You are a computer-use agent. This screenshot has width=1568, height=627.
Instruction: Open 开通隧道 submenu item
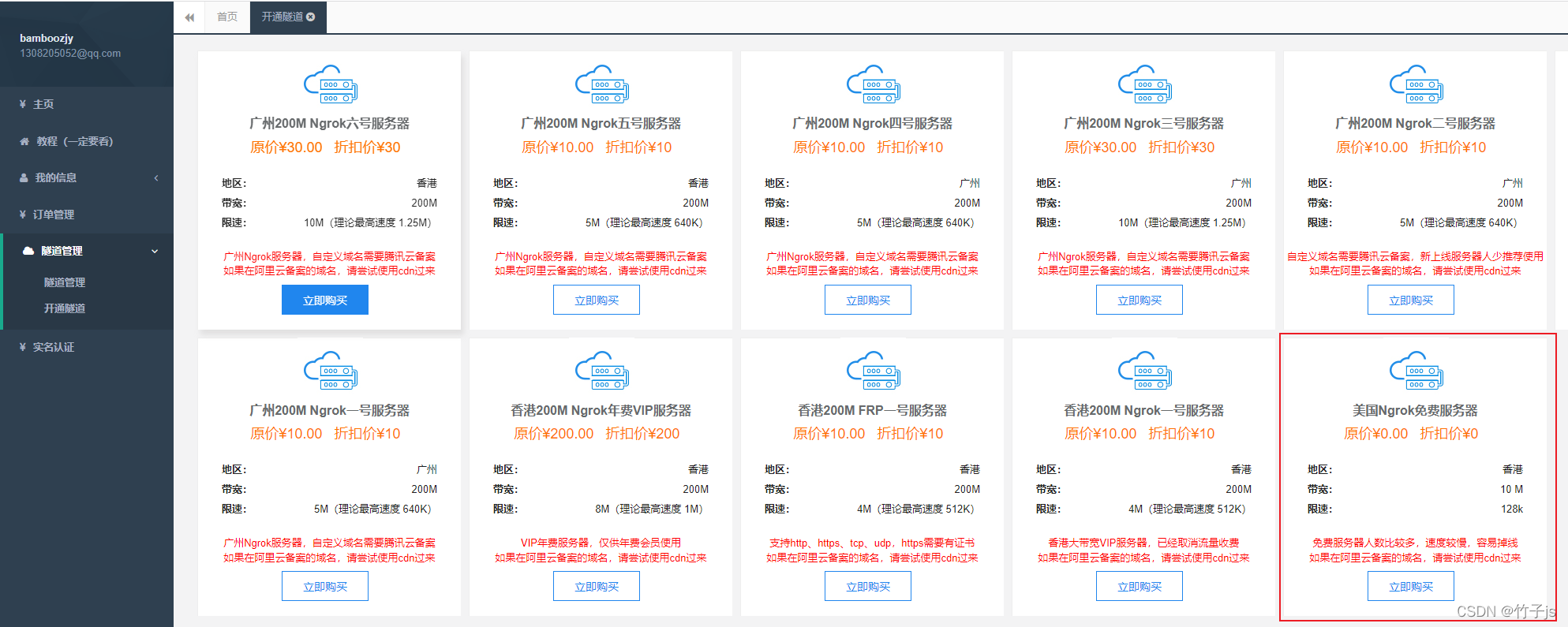coord(65,308)
